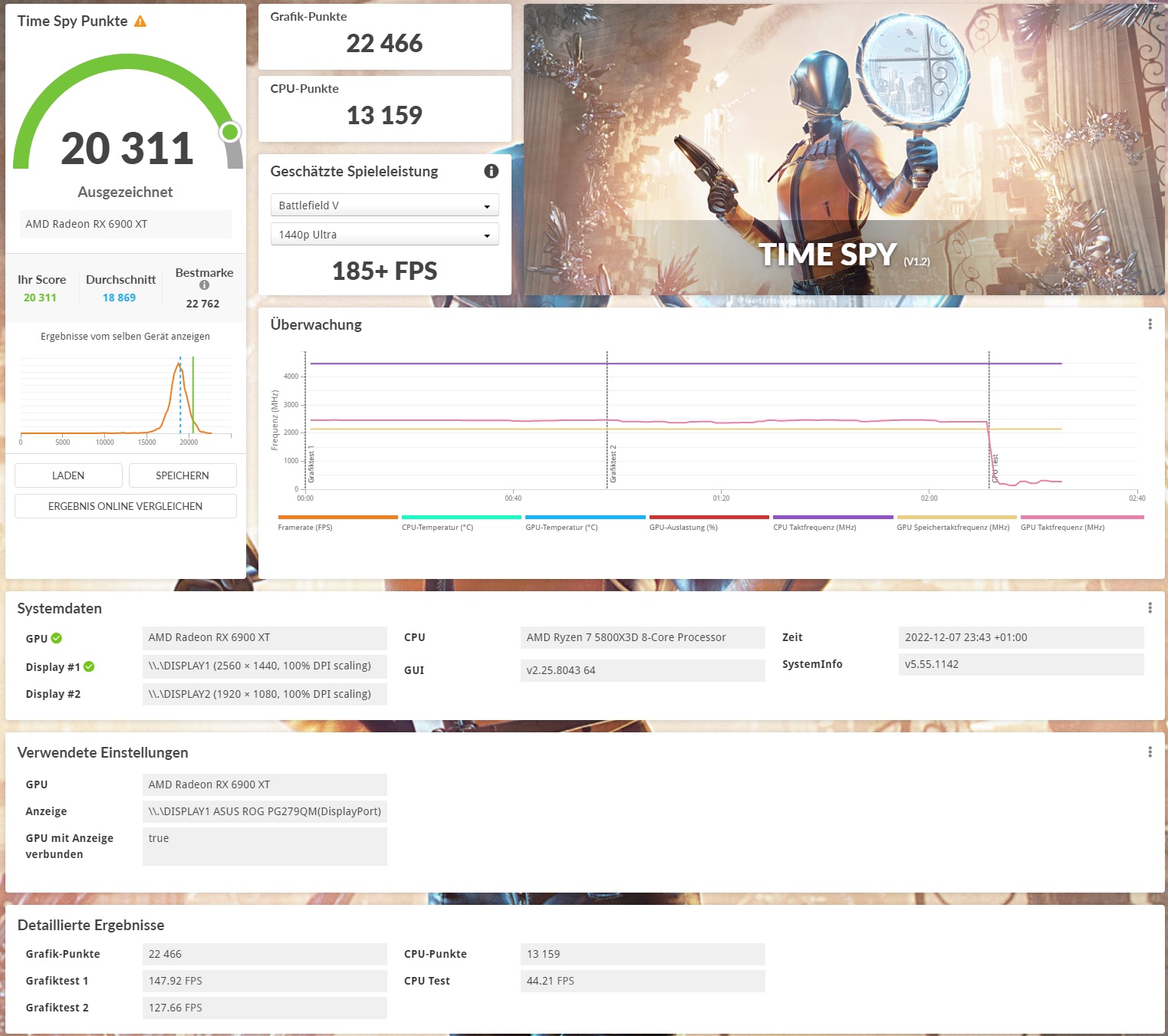Toggle GPU-Auslastung (%) legend entry
This screenshot has height=1036, width=1168.
pos(709,524)
